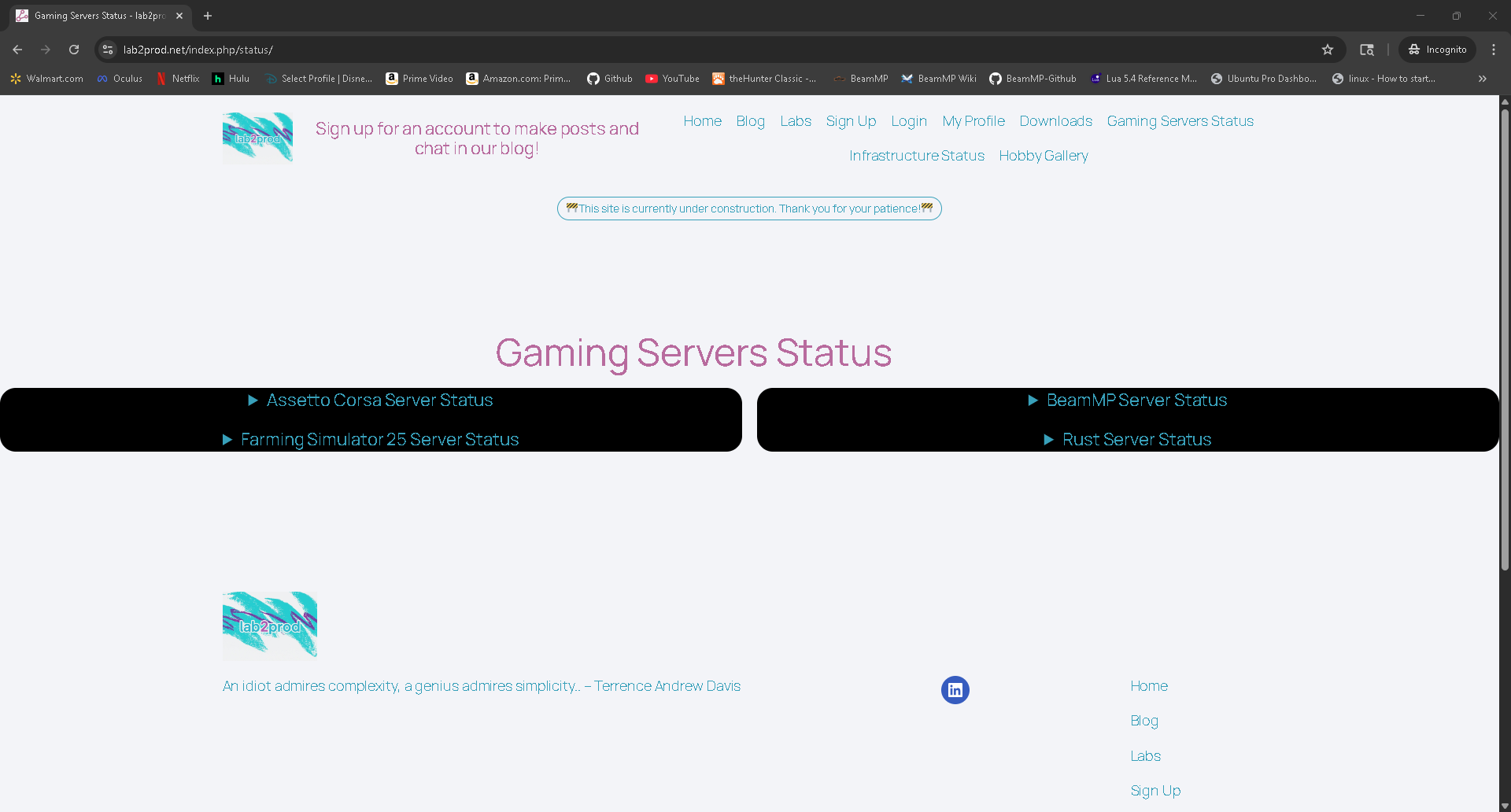The width and height of the screenshot is (1511, 812).
Task: Open the tab search icon in toolbar
Action: 1367,50
